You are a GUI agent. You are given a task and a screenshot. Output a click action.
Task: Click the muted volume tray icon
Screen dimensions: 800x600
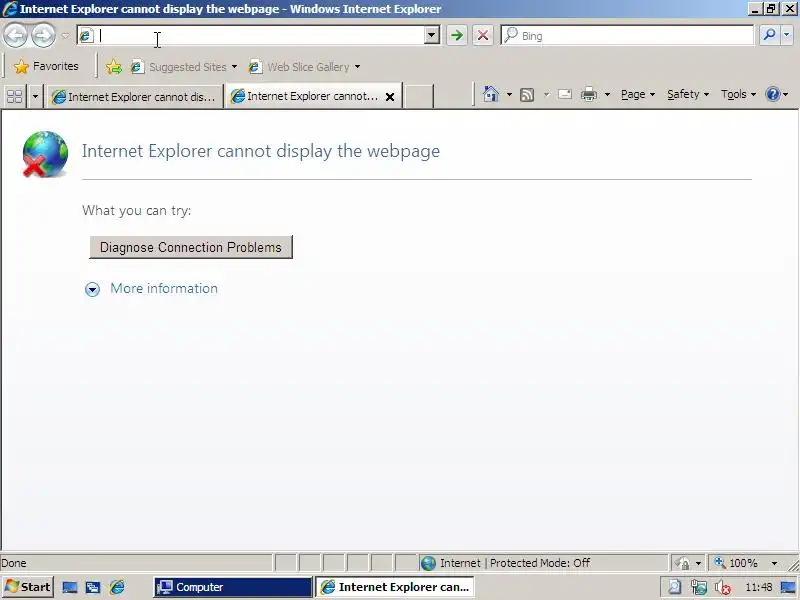[722, 588]
